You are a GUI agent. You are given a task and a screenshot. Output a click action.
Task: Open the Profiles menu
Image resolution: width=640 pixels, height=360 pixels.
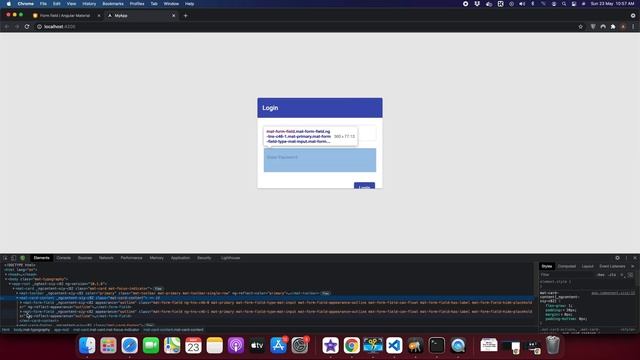point(137,4)
